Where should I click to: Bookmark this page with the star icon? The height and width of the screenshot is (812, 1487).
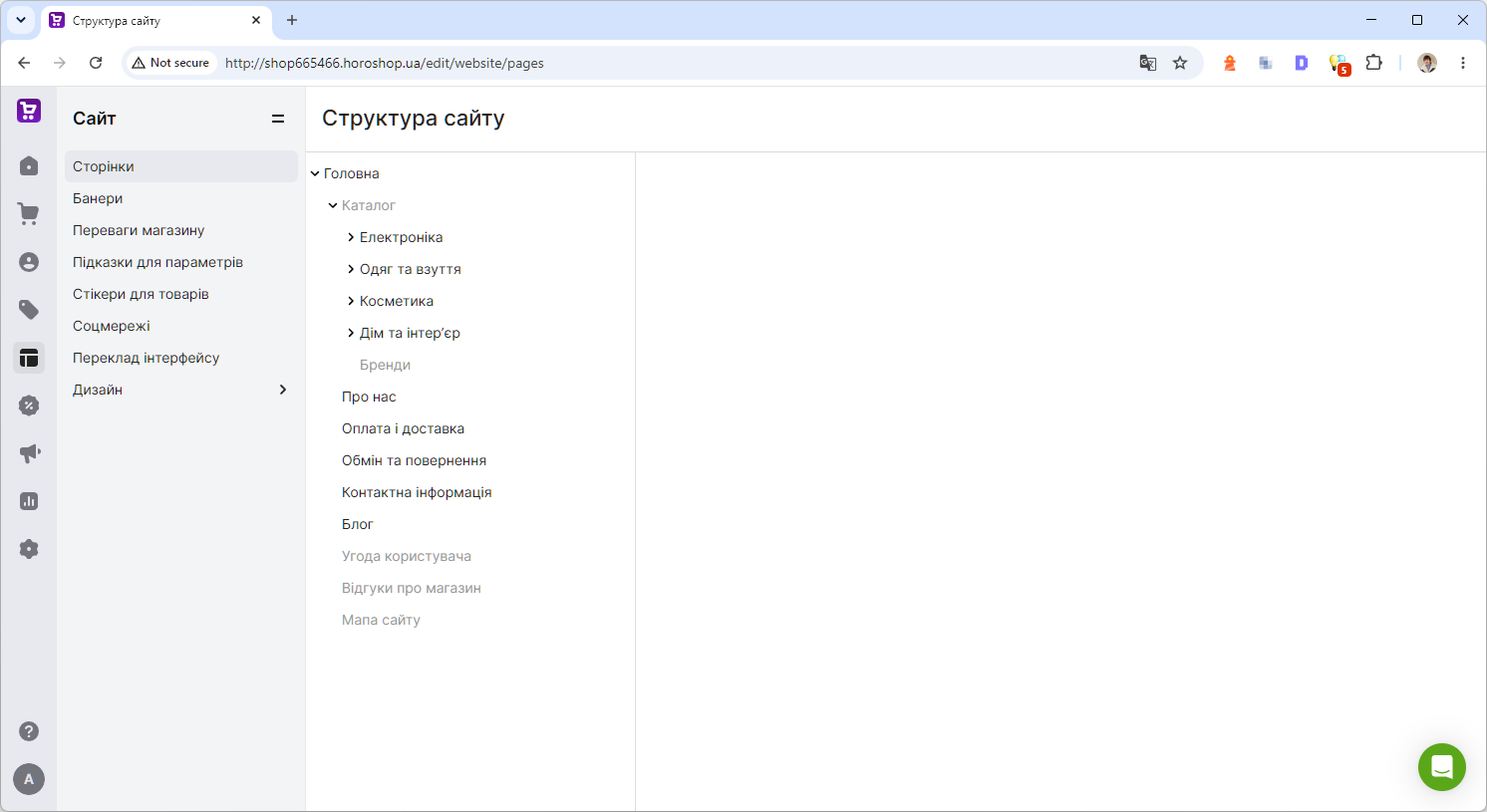click(1180, 63)
